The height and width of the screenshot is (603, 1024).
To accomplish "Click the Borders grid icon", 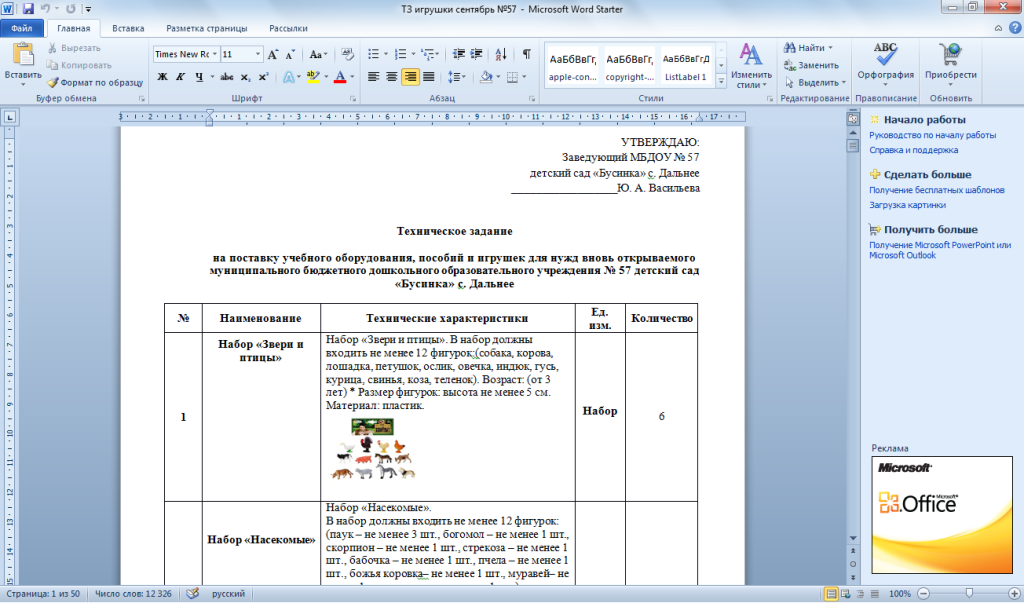I will click(513, 77).
